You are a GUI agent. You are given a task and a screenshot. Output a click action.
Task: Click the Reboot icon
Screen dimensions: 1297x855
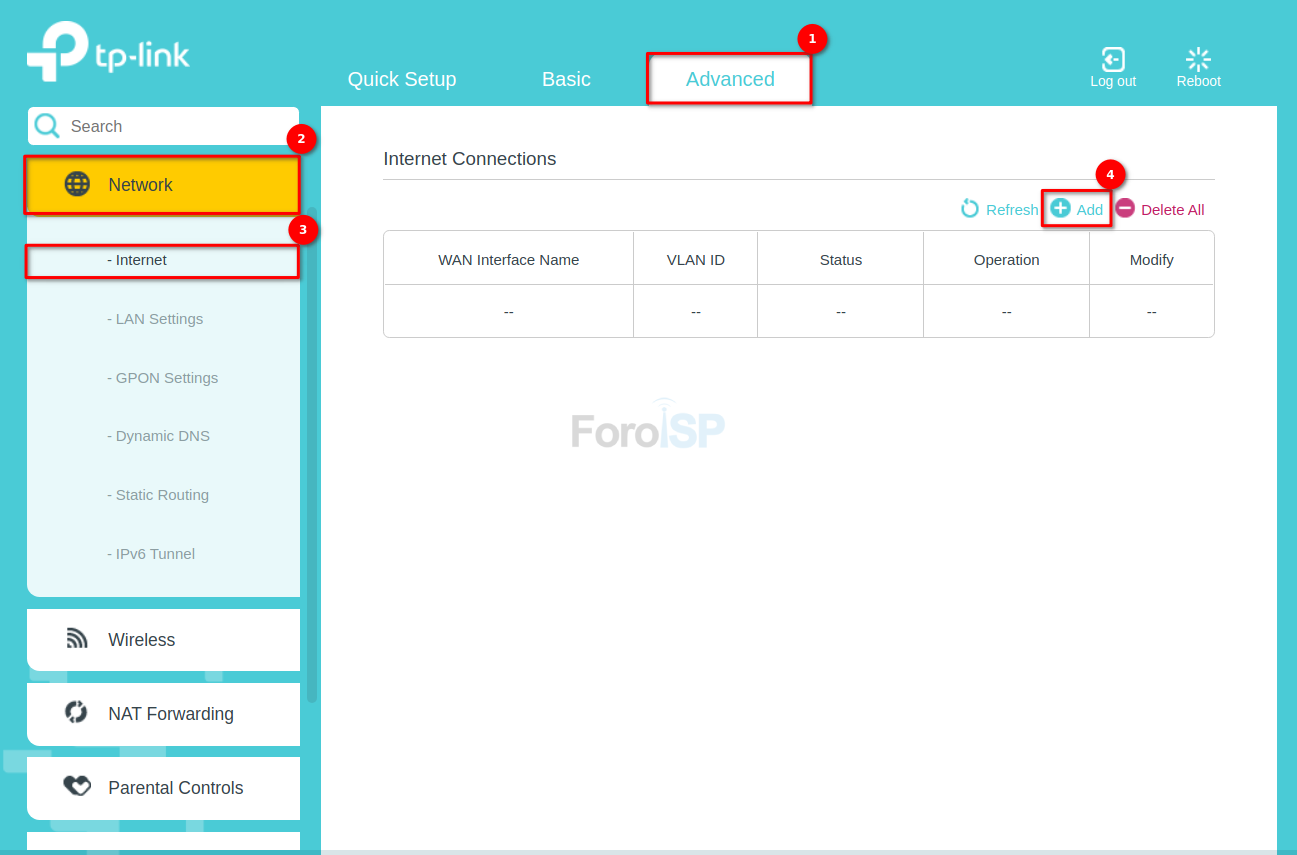1198,60
